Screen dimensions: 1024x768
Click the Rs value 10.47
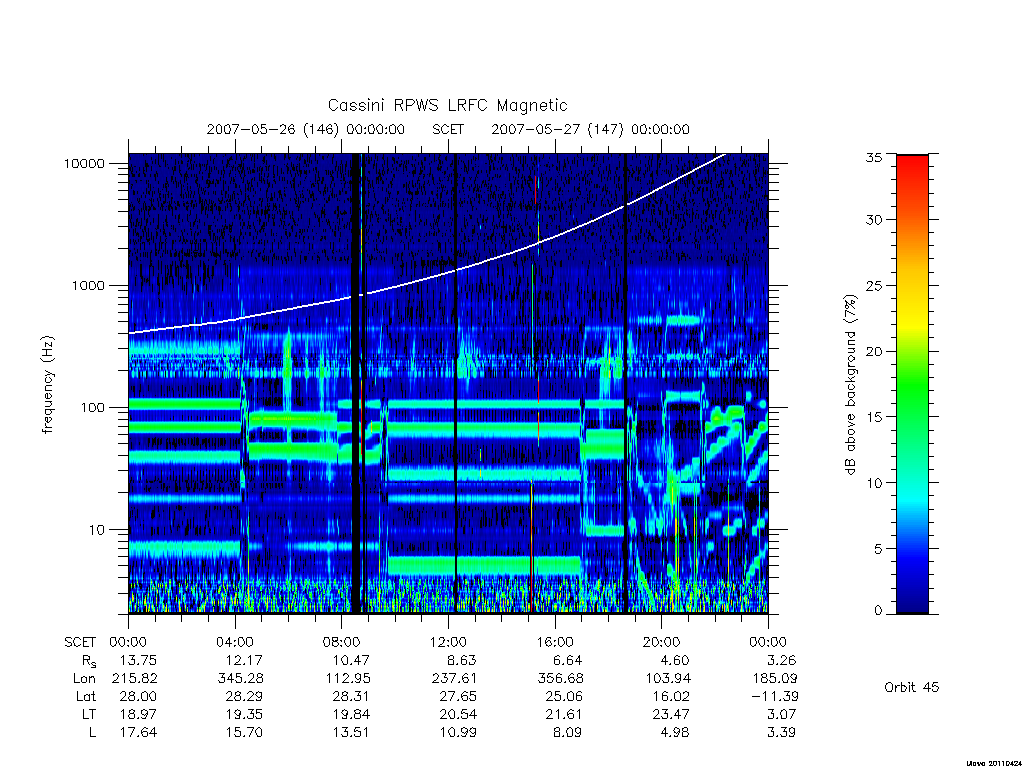coord(351,660)
